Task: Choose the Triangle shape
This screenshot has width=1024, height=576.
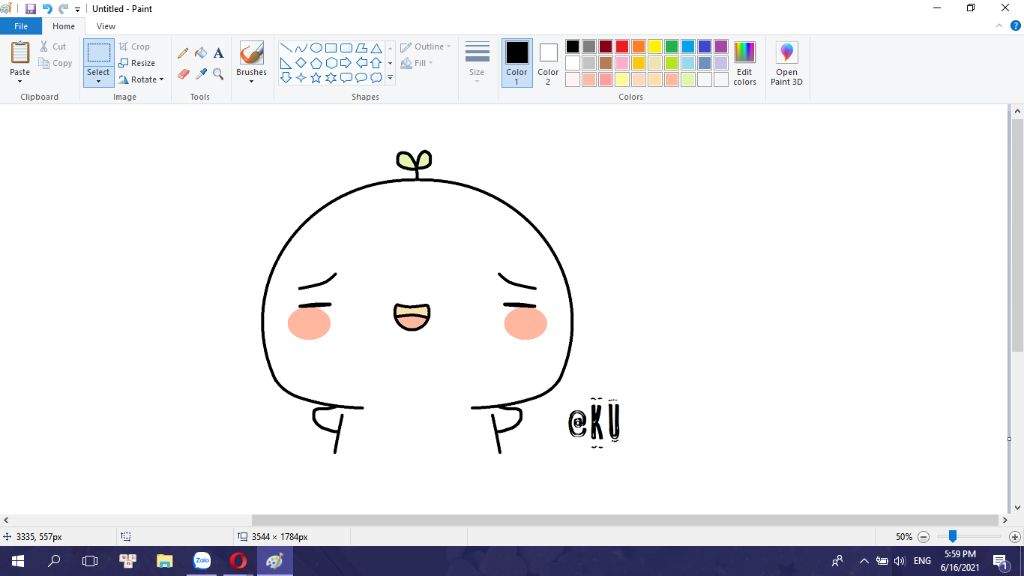Action: pyautogui.click(x=376, y=48)
